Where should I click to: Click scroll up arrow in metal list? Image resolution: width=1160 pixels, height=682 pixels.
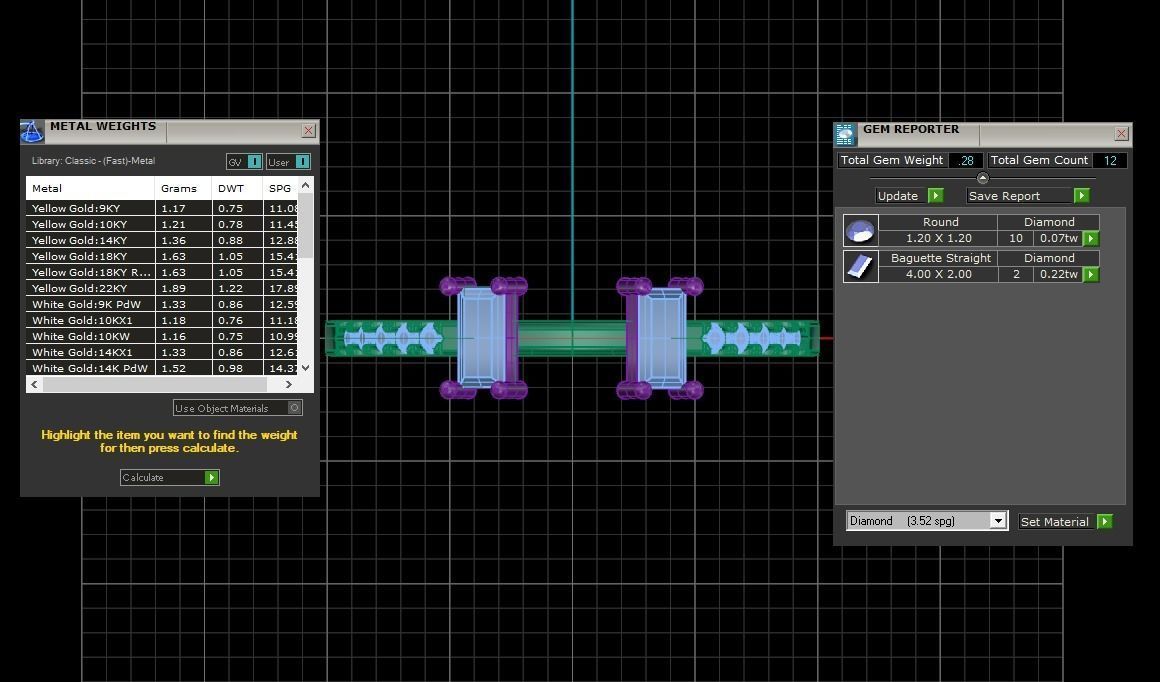point(306,185)
